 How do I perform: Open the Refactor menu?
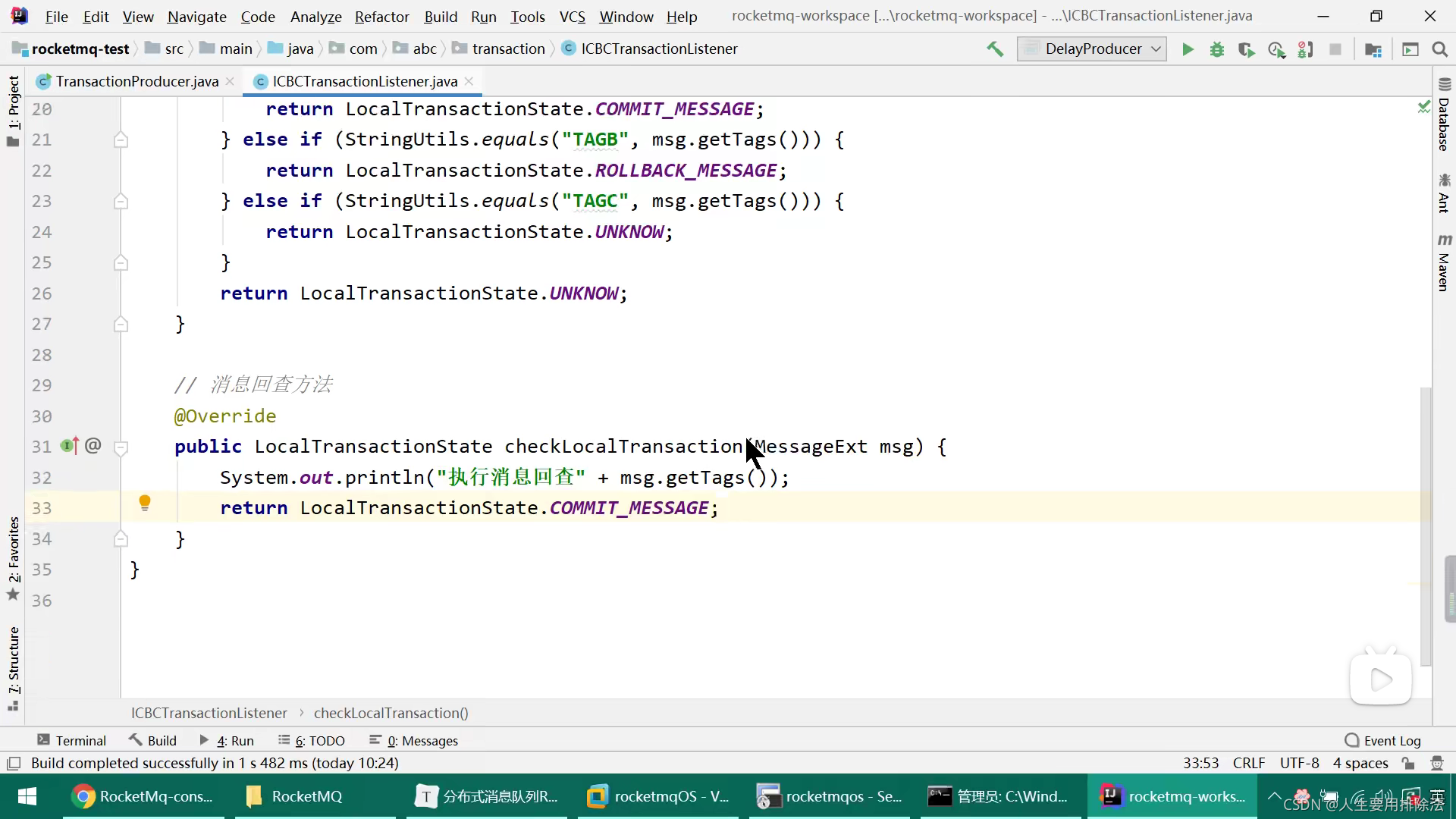(x=381, y=17)
